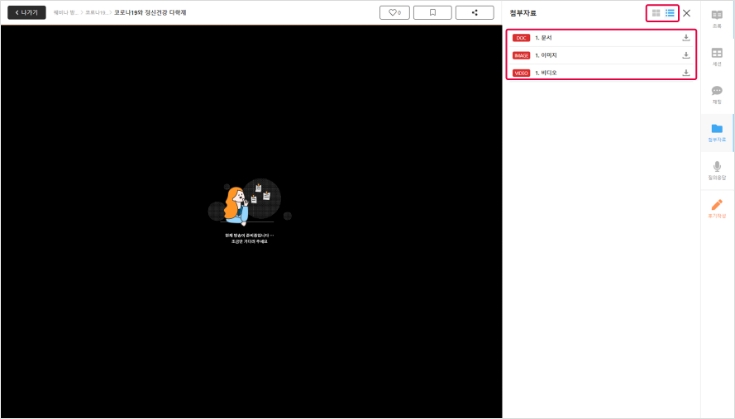Open the second breadcrumb link '코로나19..'
The image size is (735, 419).
pos(96,13)
